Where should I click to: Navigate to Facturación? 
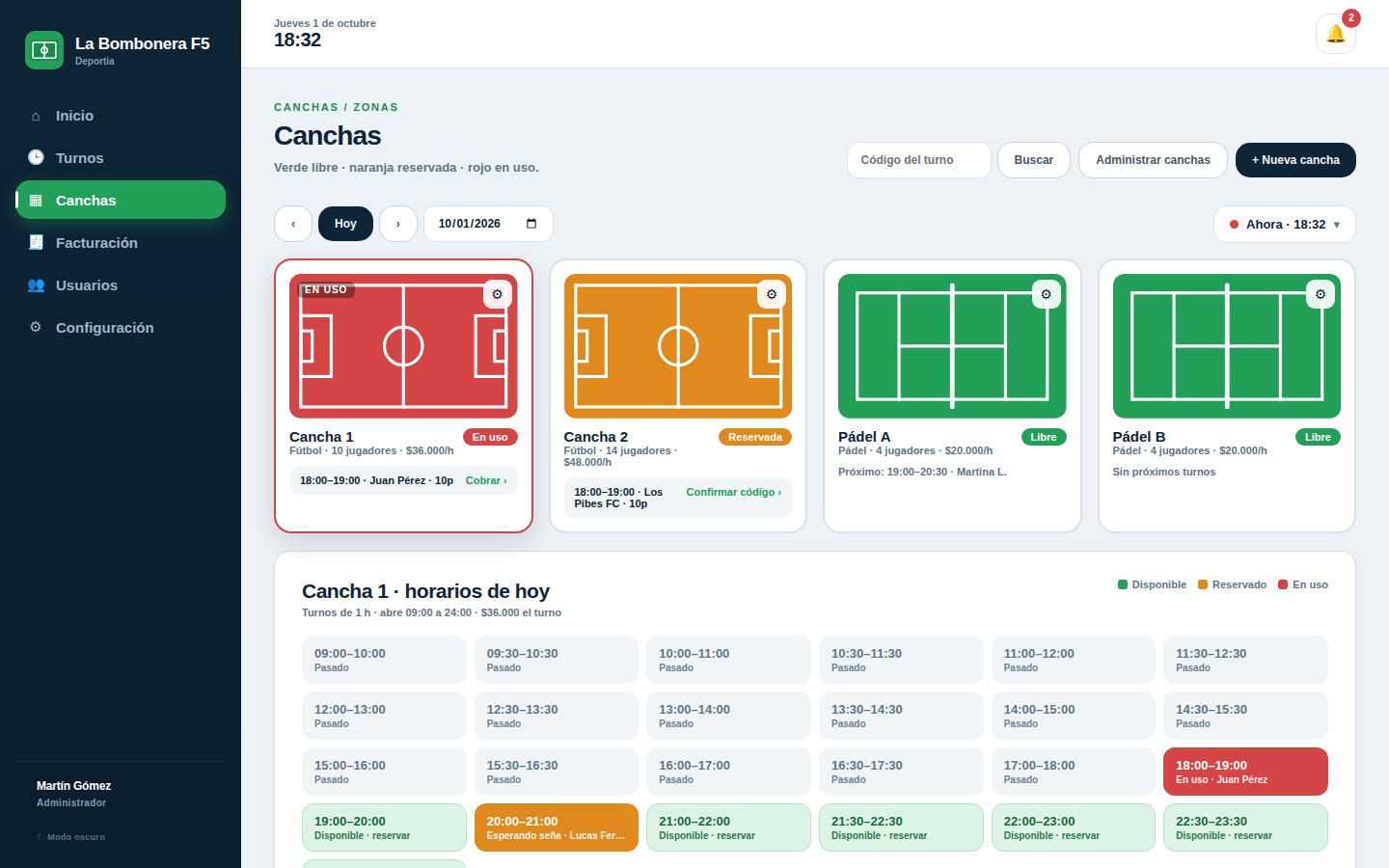pyautogui.click(x=121, y=242)
